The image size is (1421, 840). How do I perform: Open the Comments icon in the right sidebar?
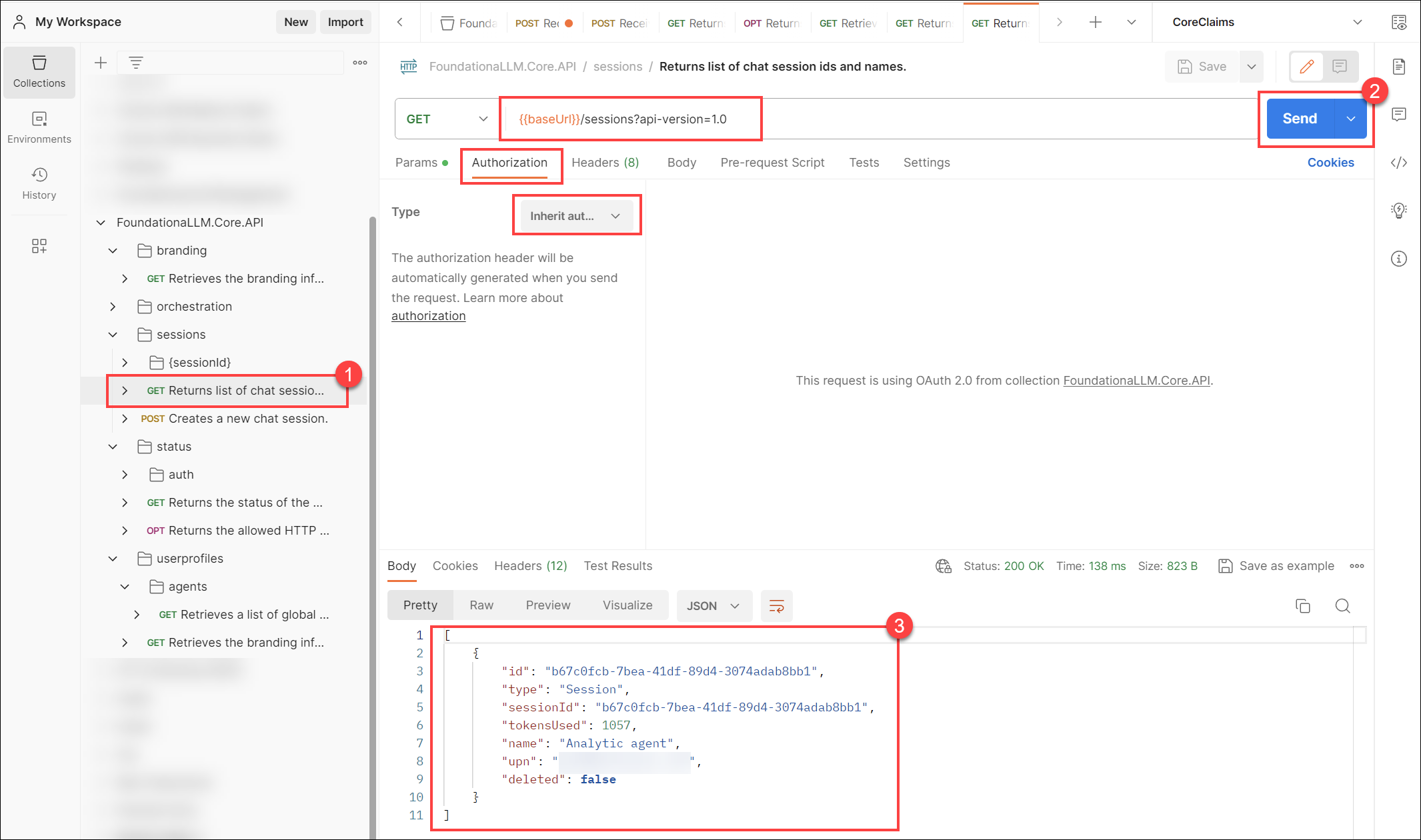tap(1399, 115)
